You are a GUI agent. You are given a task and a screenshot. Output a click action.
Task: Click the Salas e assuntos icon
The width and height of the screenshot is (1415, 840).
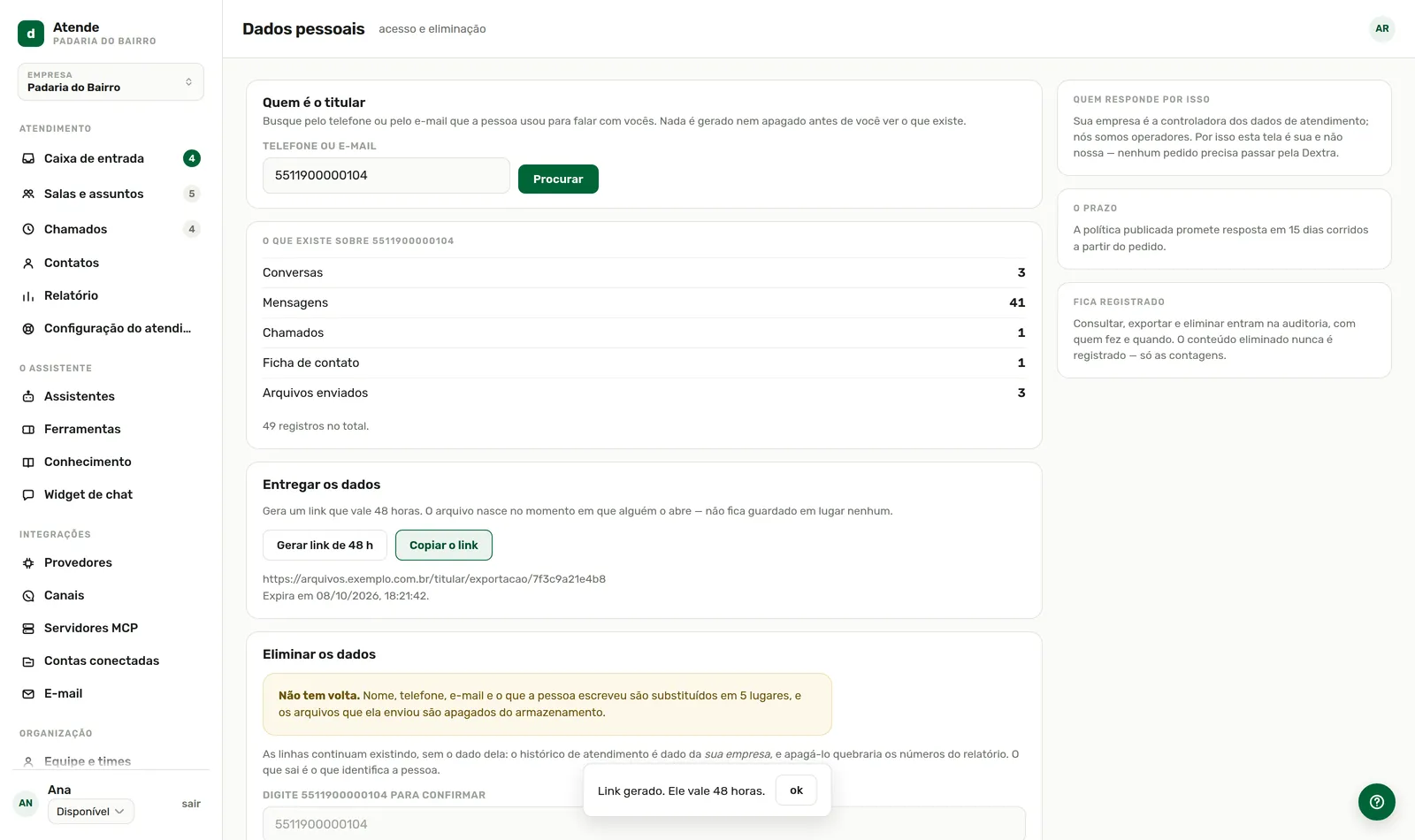(28, 194)
